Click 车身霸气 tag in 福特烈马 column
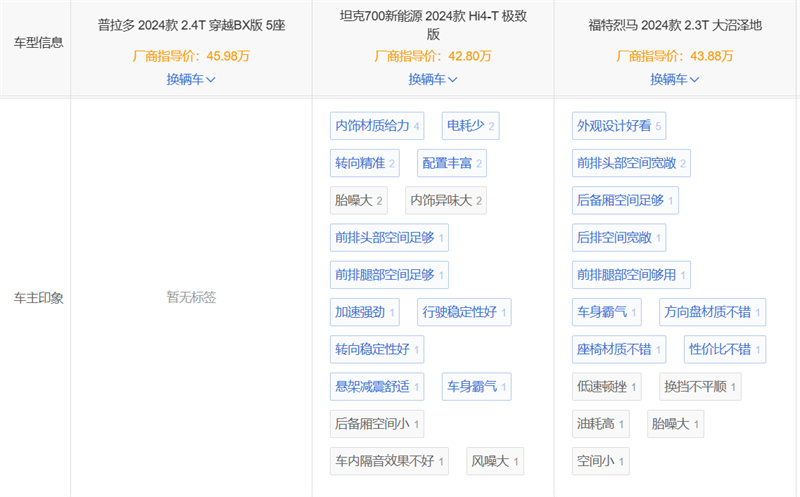Viewport: 800px width, 497px height. [607, 312]
